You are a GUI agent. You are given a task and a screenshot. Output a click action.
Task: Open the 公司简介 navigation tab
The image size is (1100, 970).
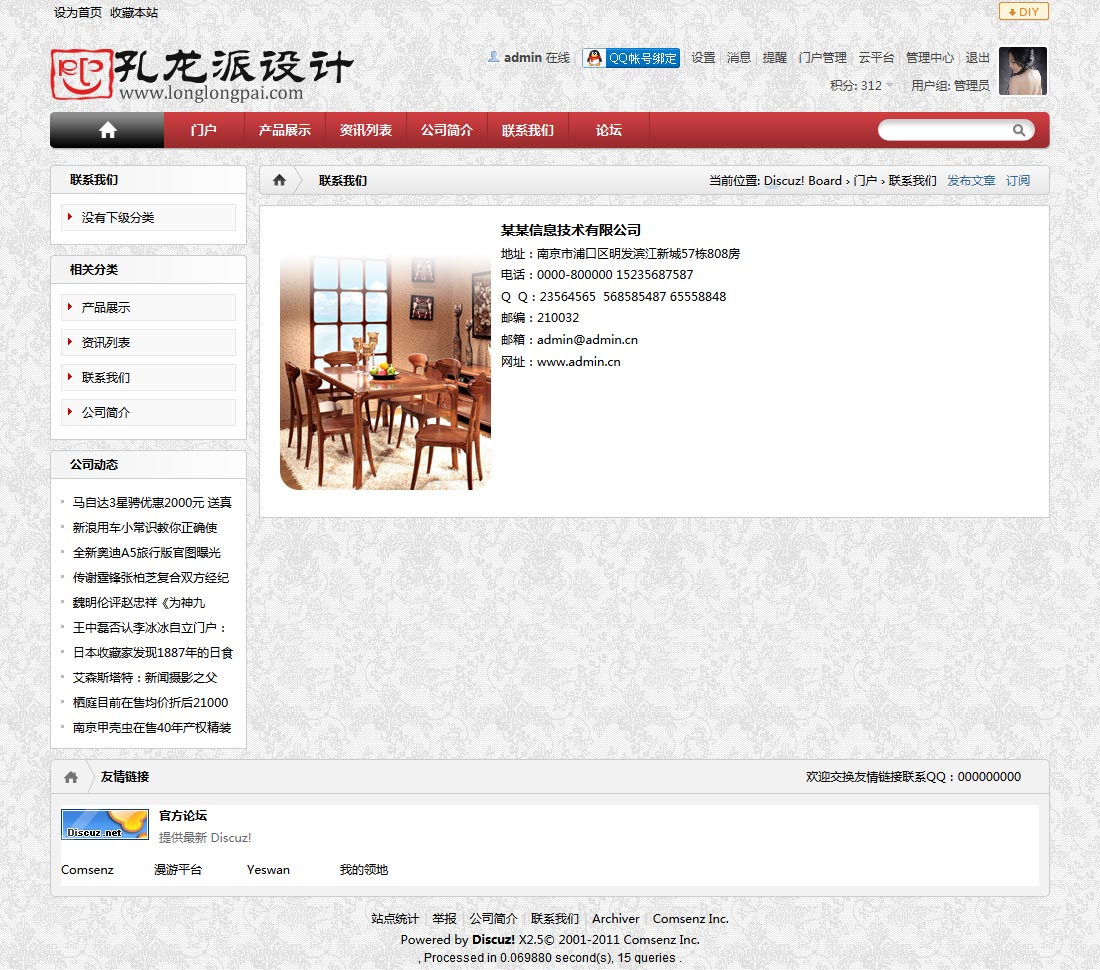point(447,130)
